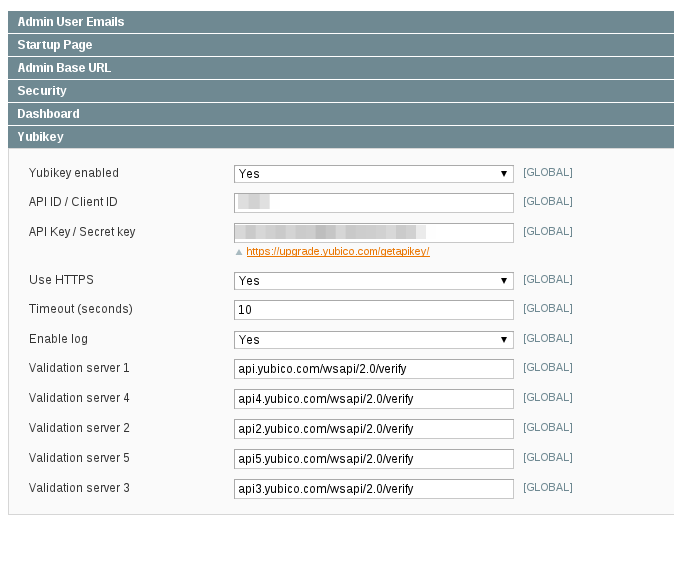The image size is (674, 569).
Task: Open the Yubikey enabled dropdown
Action: 373,174
